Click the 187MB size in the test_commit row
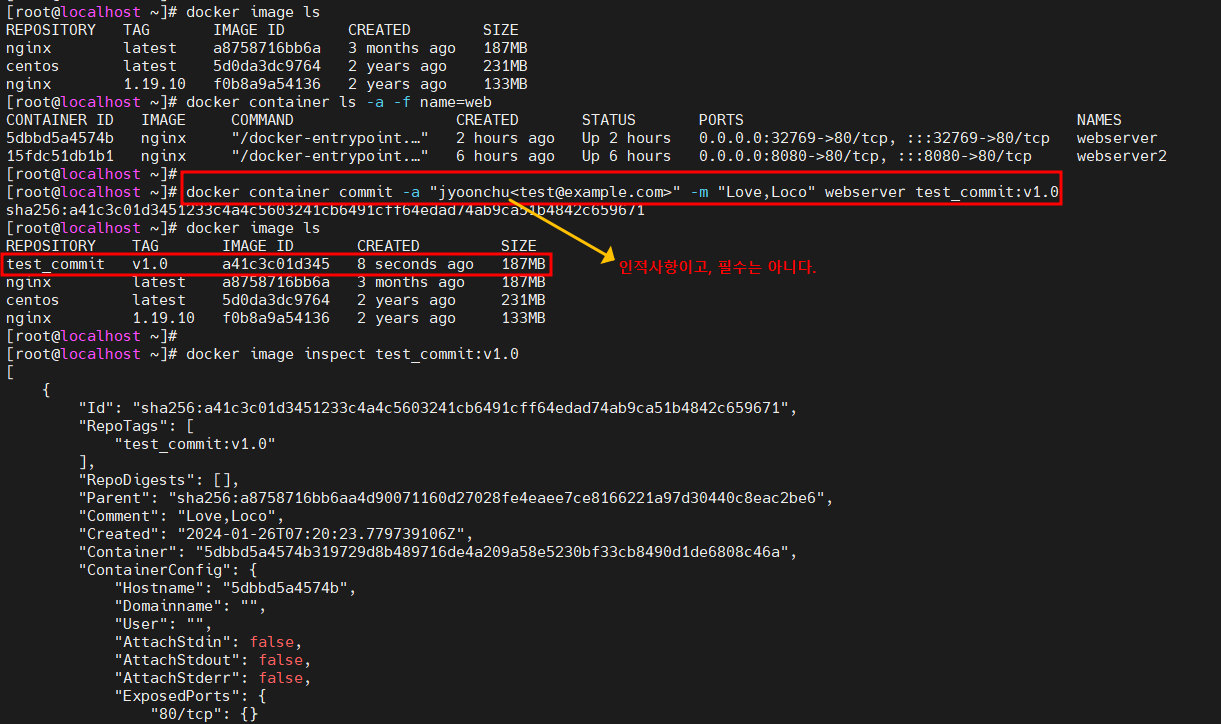This screenshot has height=724, width=1221. [x=523, y=264]
